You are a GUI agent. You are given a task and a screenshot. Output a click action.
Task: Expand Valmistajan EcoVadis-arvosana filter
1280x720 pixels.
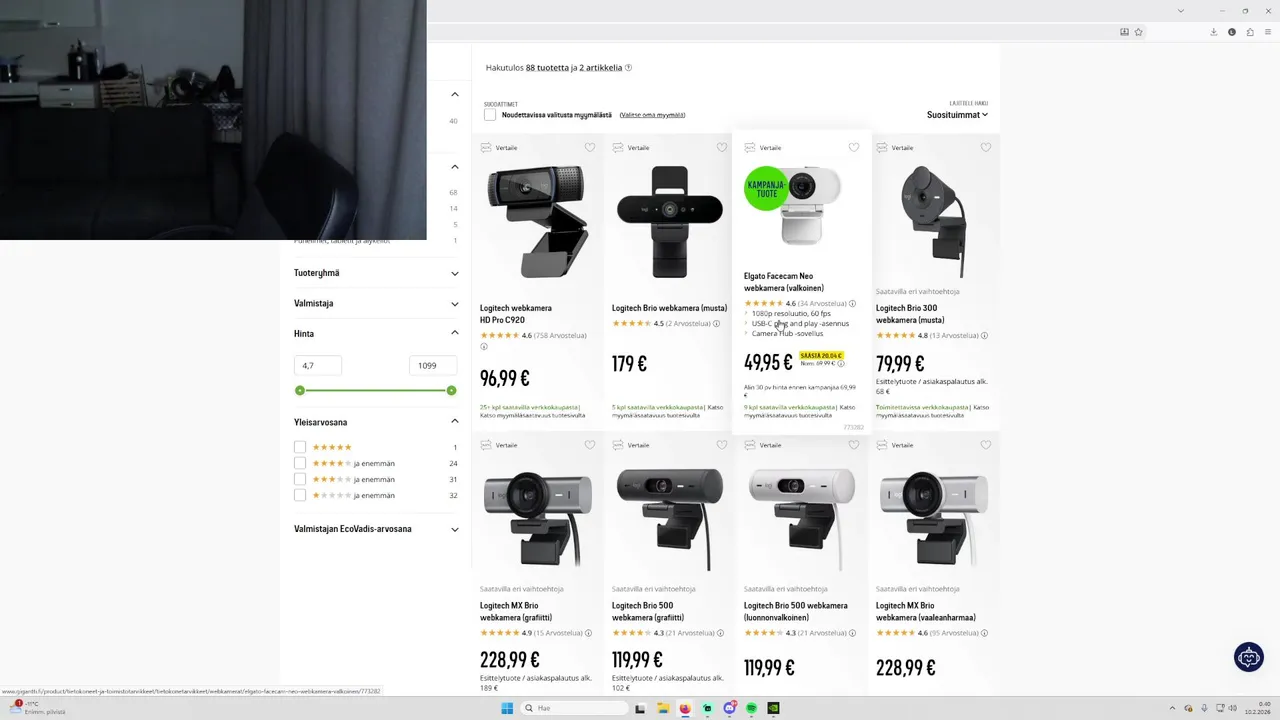(x=376, y=529)
